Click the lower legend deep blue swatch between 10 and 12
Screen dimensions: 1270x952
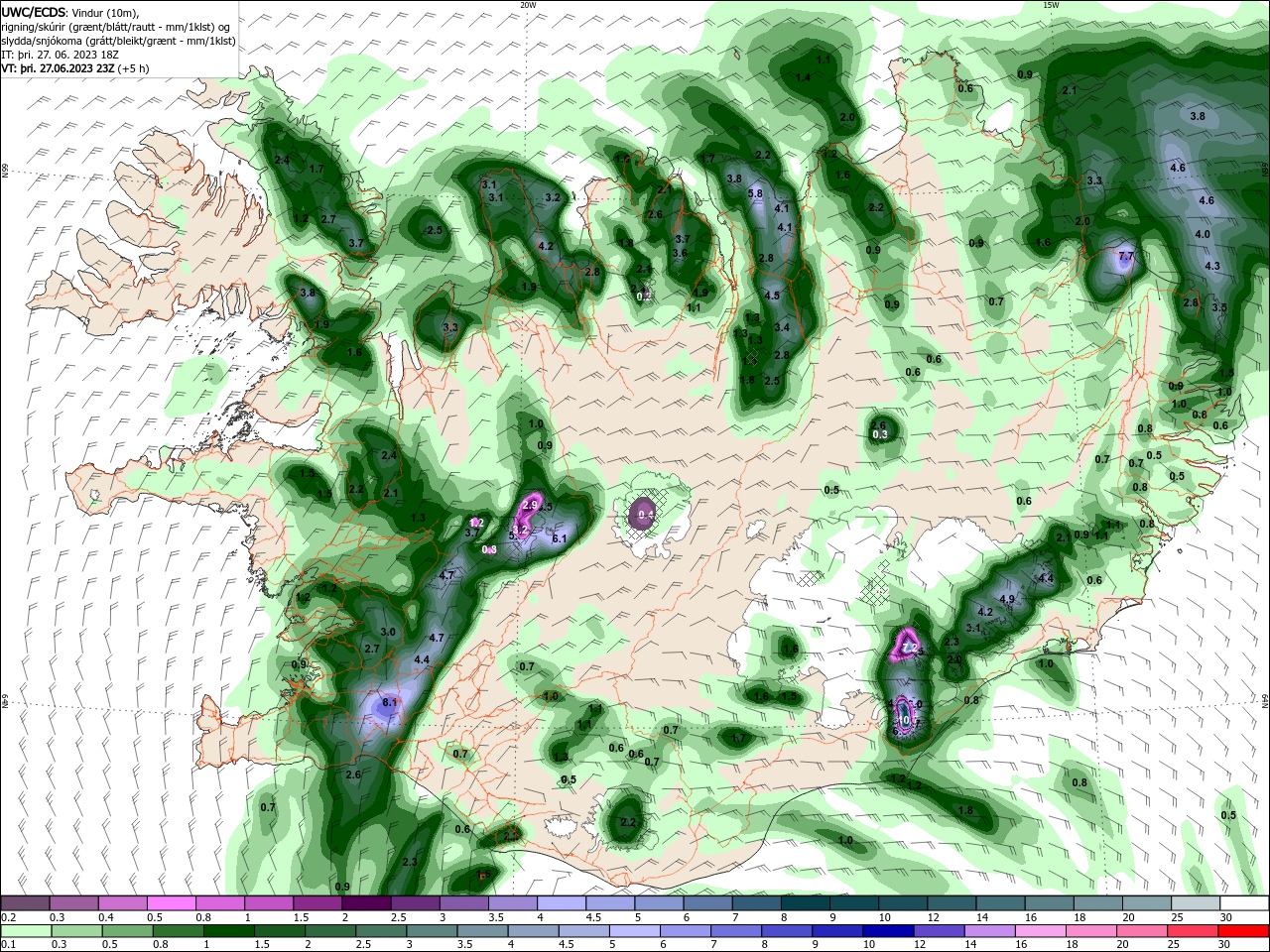pos(889,931)
